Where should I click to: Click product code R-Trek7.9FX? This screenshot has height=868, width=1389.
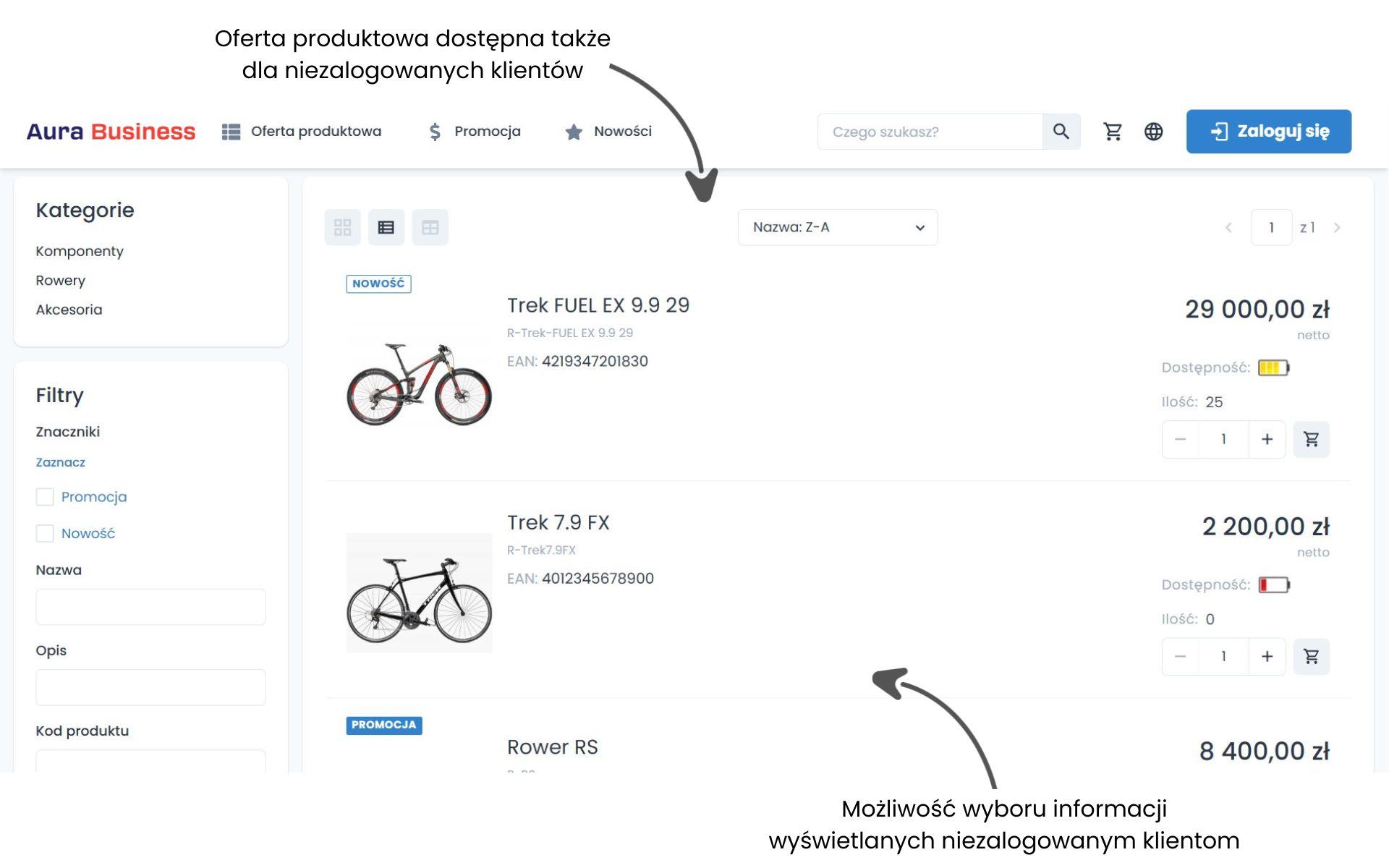click(x=541, y=550)
